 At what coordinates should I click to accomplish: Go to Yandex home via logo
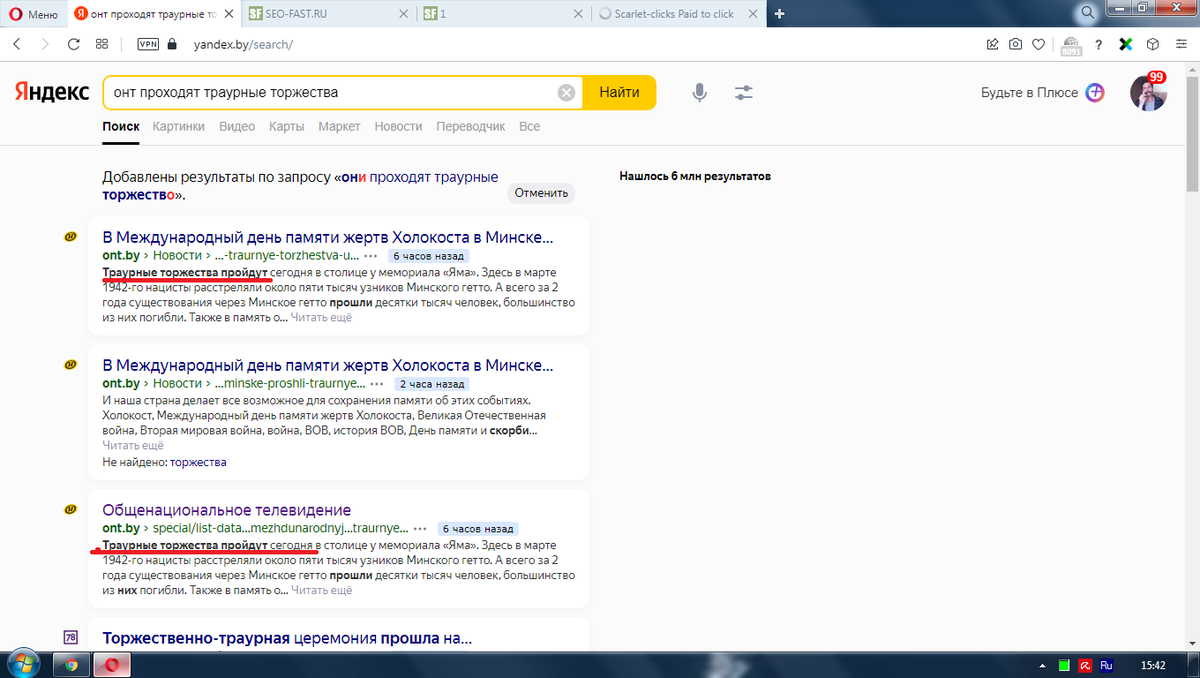point(52,93)
